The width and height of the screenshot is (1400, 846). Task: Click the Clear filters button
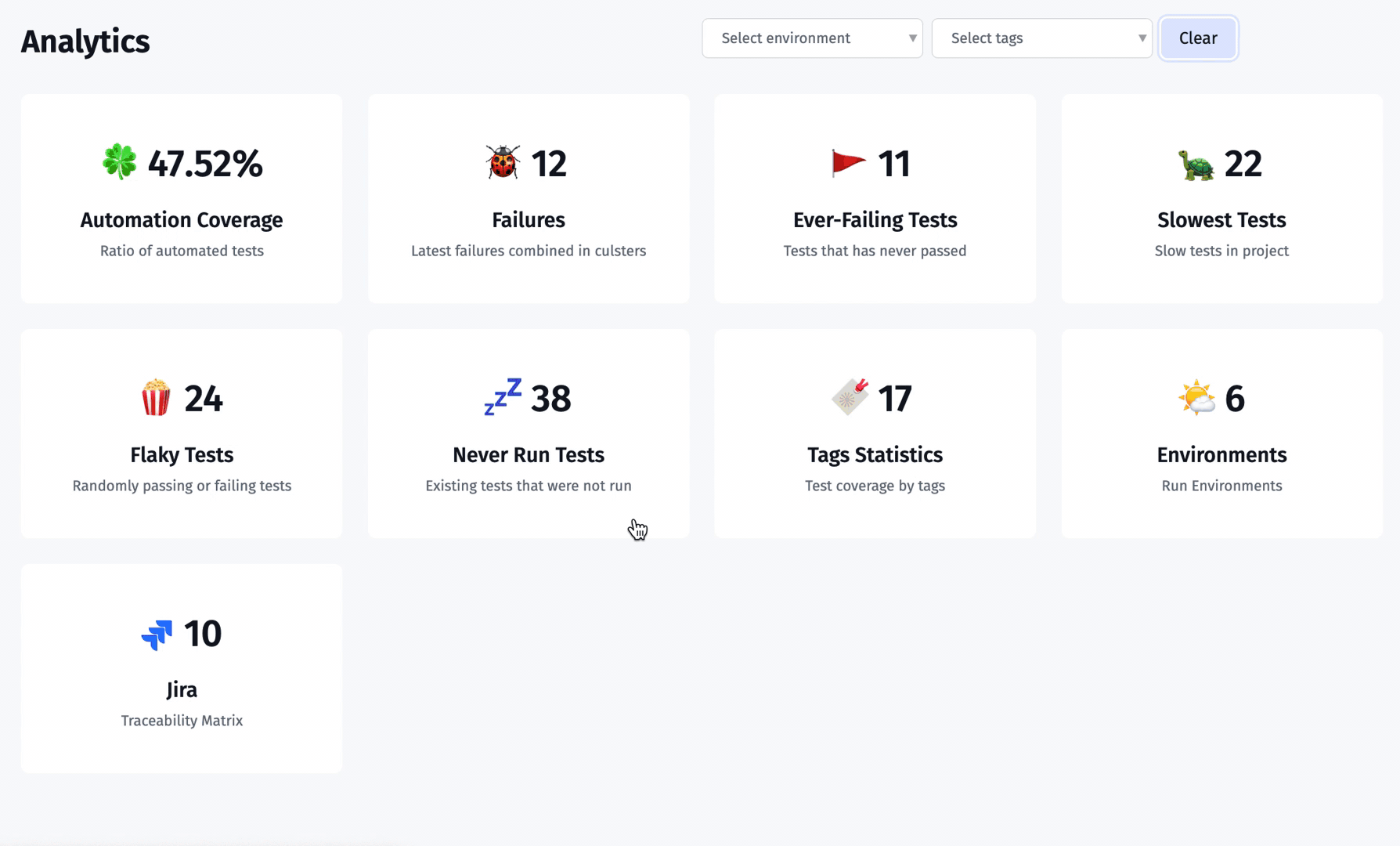(1198, 38)
